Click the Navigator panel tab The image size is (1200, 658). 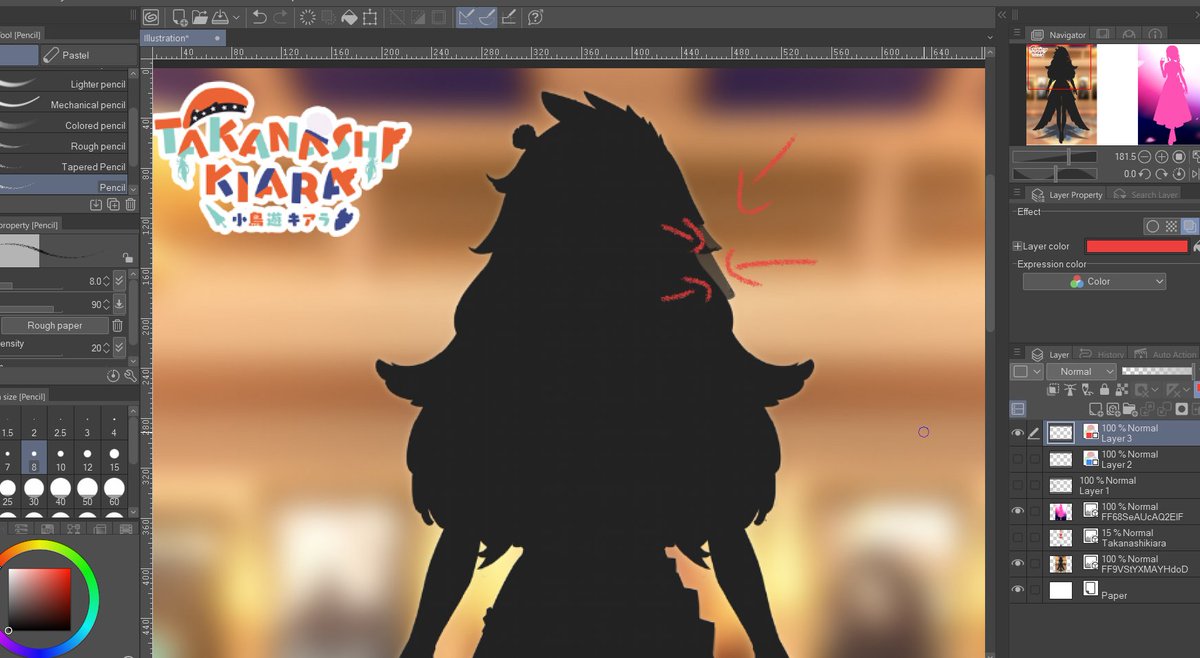(1060, 34)
